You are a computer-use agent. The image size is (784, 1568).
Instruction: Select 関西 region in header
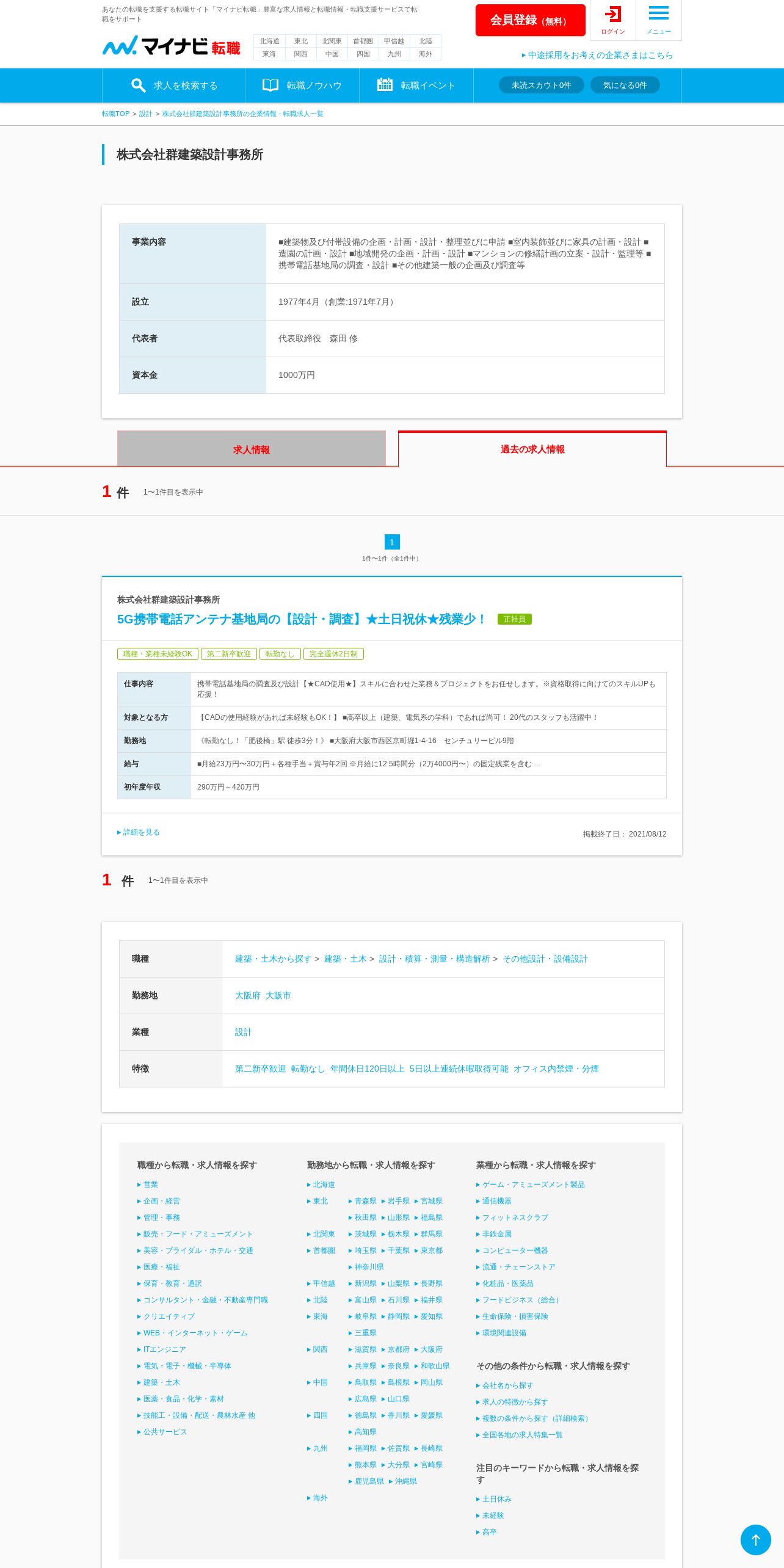click(x=300, y=54)
